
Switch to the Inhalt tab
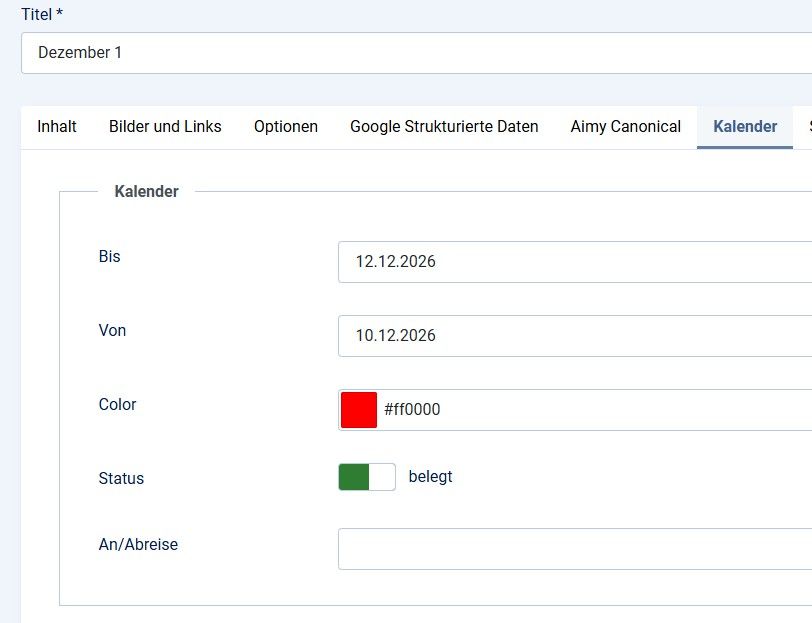[x=57, y=127]
